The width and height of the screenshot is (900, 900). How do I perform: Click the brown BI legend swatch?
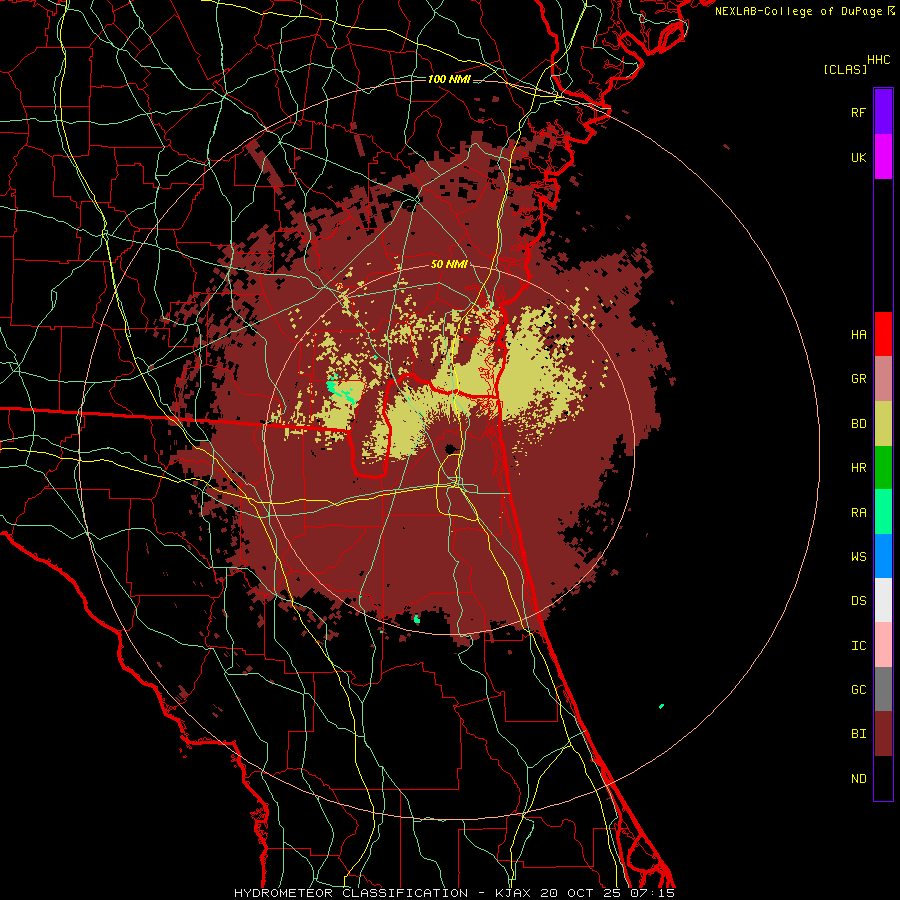883,734
